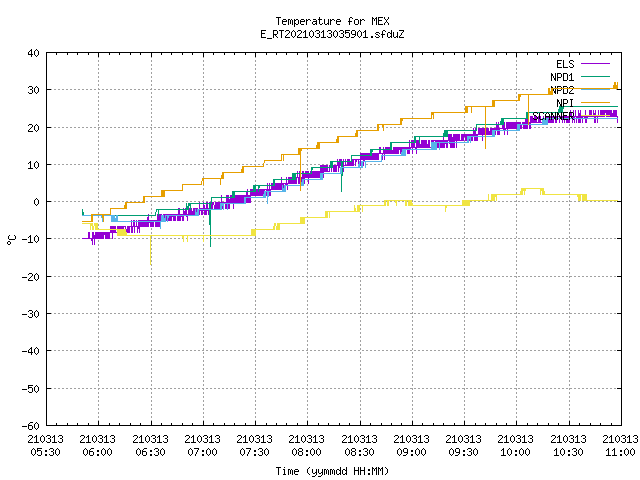Click the orange NPI legend line sample
This screenshot has width=640, height=480.
tap(595, 102)
